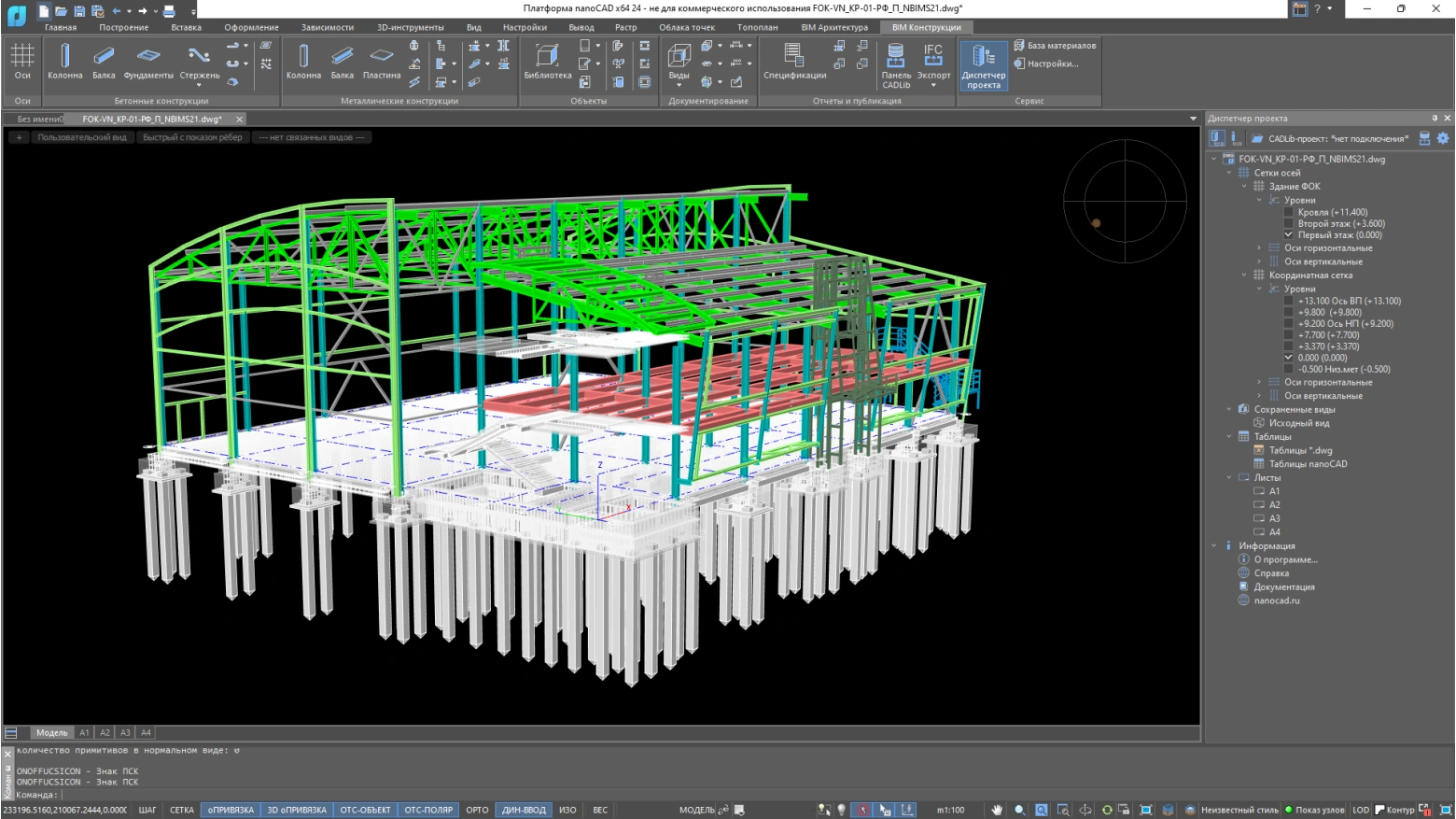Click in the Команда input line

pos(373,795)
